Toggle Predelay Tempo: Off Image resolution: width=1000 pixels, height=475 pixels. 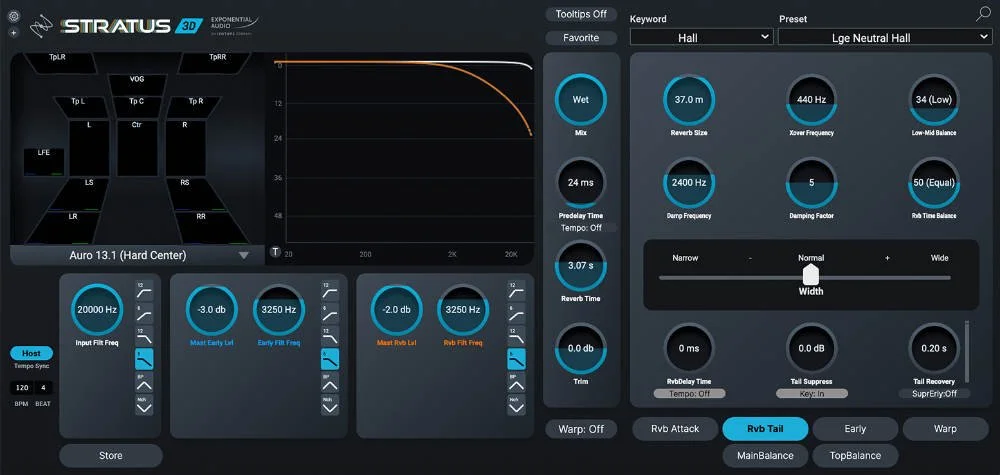point(581,228)
